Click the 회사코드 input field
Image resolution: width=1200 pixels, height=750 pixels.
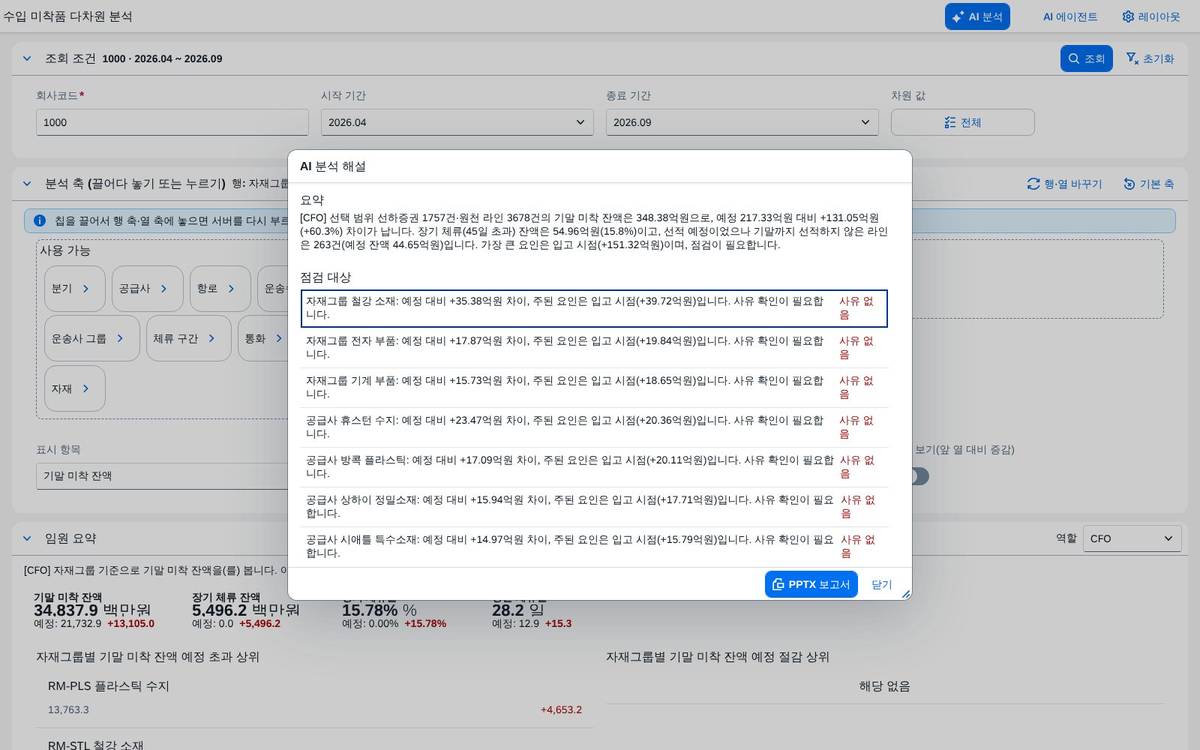click(x=172, y=122)
